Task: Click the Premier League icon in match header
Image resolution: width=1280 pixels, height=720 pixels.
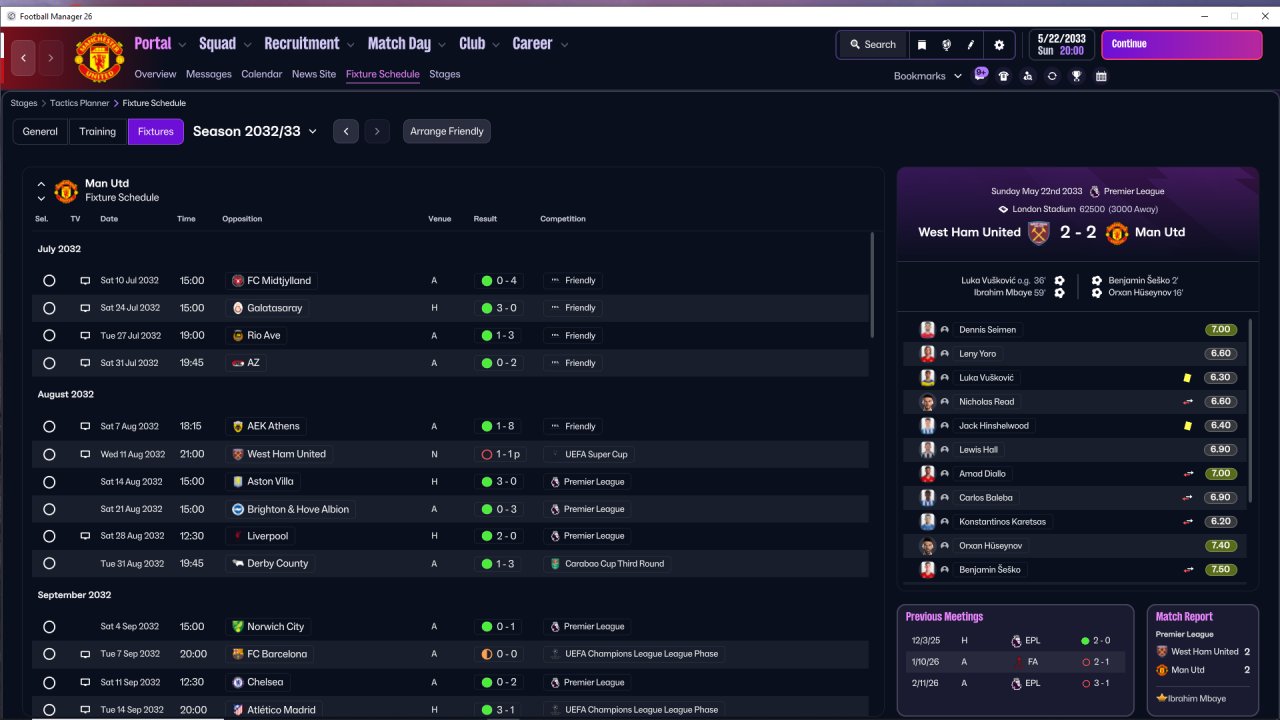Action: click(x=1095, y=191)
